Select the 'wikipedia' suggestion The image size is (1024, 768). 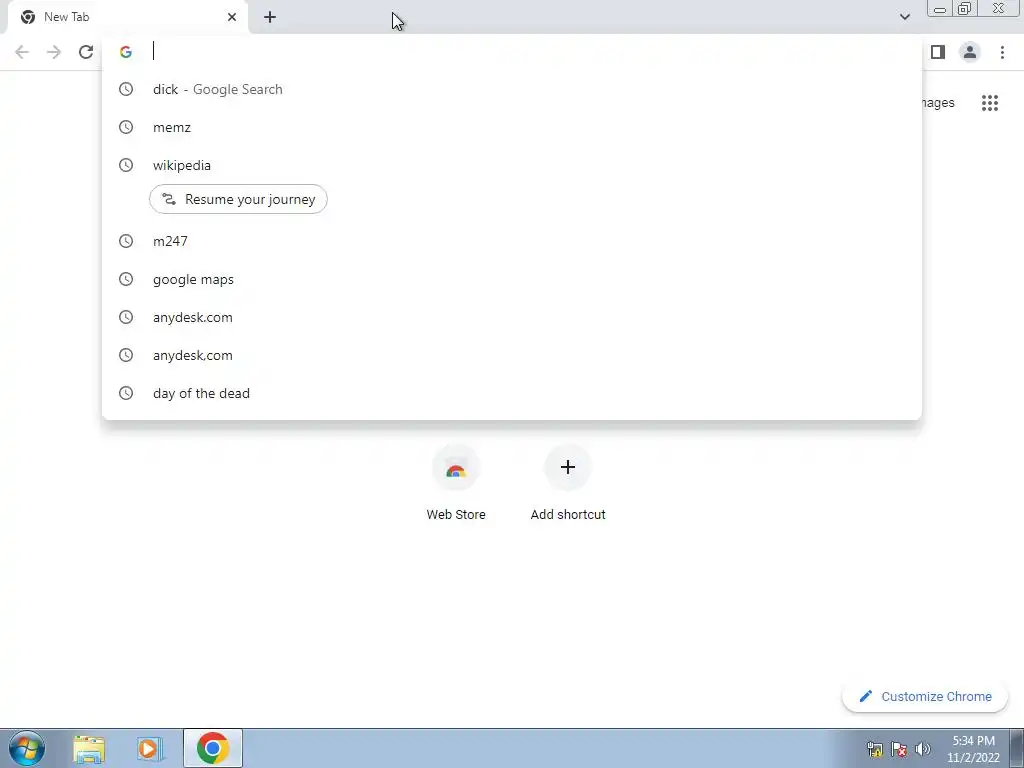[512, 165]
